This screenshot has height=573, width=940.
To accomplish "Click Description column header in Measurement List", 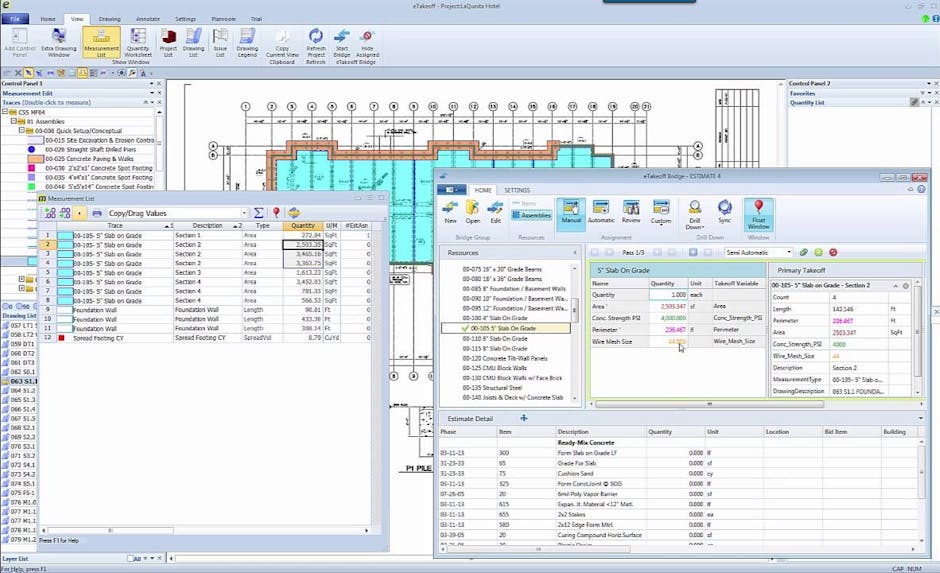I will [x=207, y=225].
